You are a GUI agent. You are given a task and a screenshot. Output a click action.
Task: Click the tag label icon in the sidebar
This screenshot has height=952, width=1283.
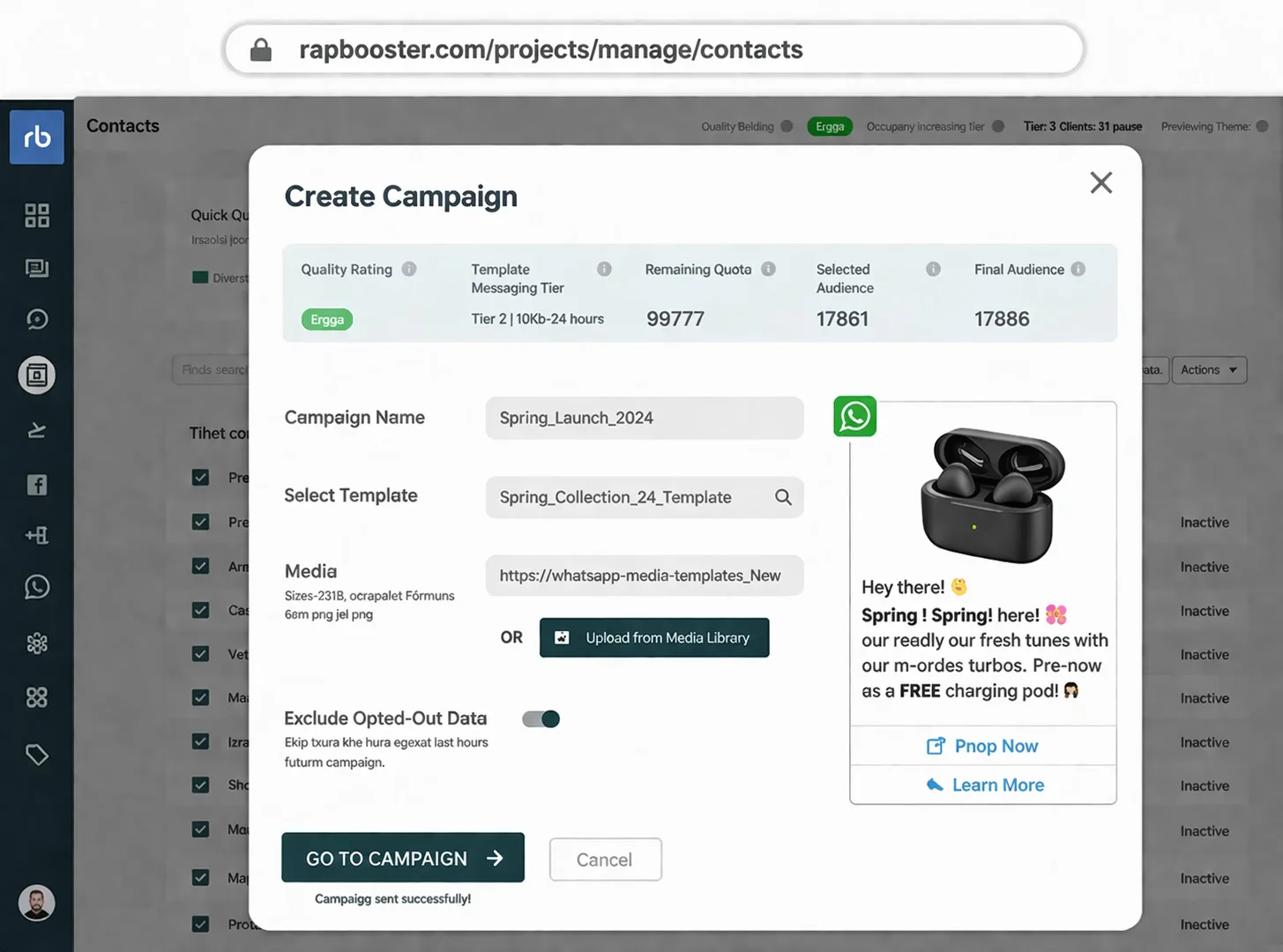[36, 755]
